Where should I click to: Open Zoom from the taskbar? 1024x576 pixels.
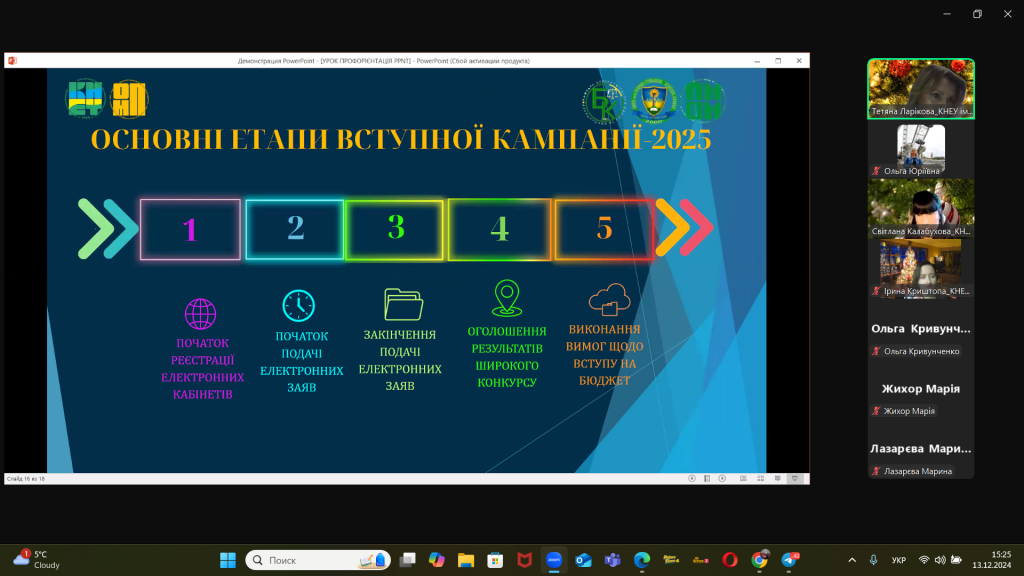pos(553,560)
